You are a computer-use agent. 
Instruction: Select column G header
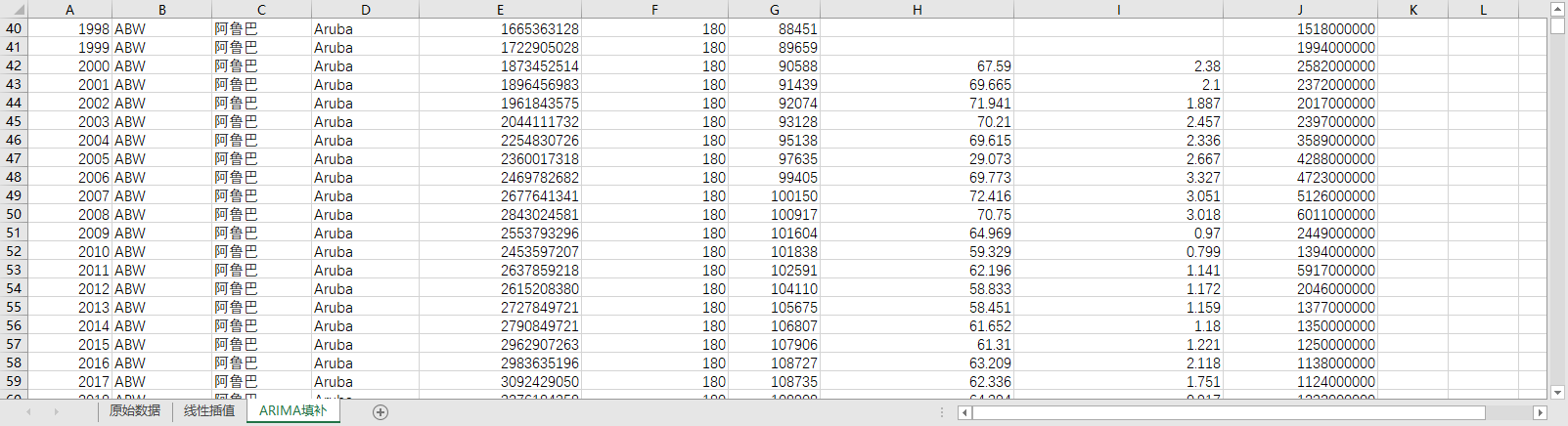tap(774, 10)
